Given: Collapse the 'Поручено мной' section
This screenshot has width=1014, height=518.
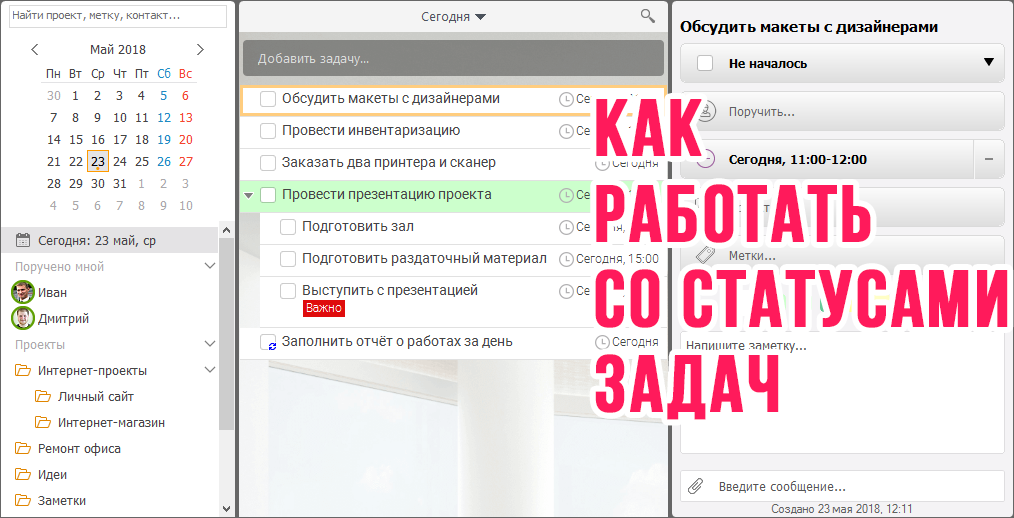Looking at the screenshot, I should point(210,266).
